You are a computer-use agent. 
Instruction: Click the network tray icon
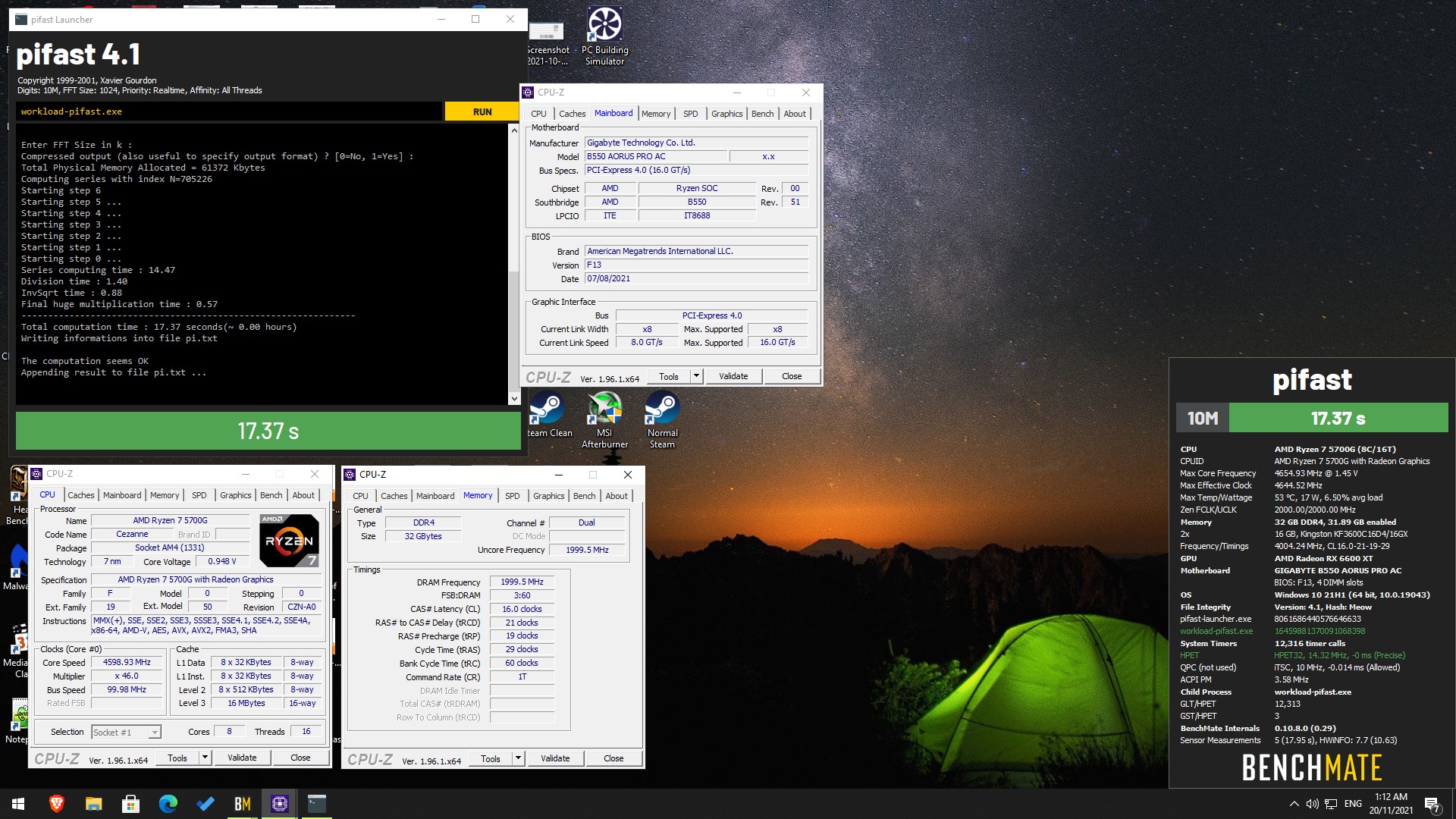pyautogui.click(x=1331, y=804)
